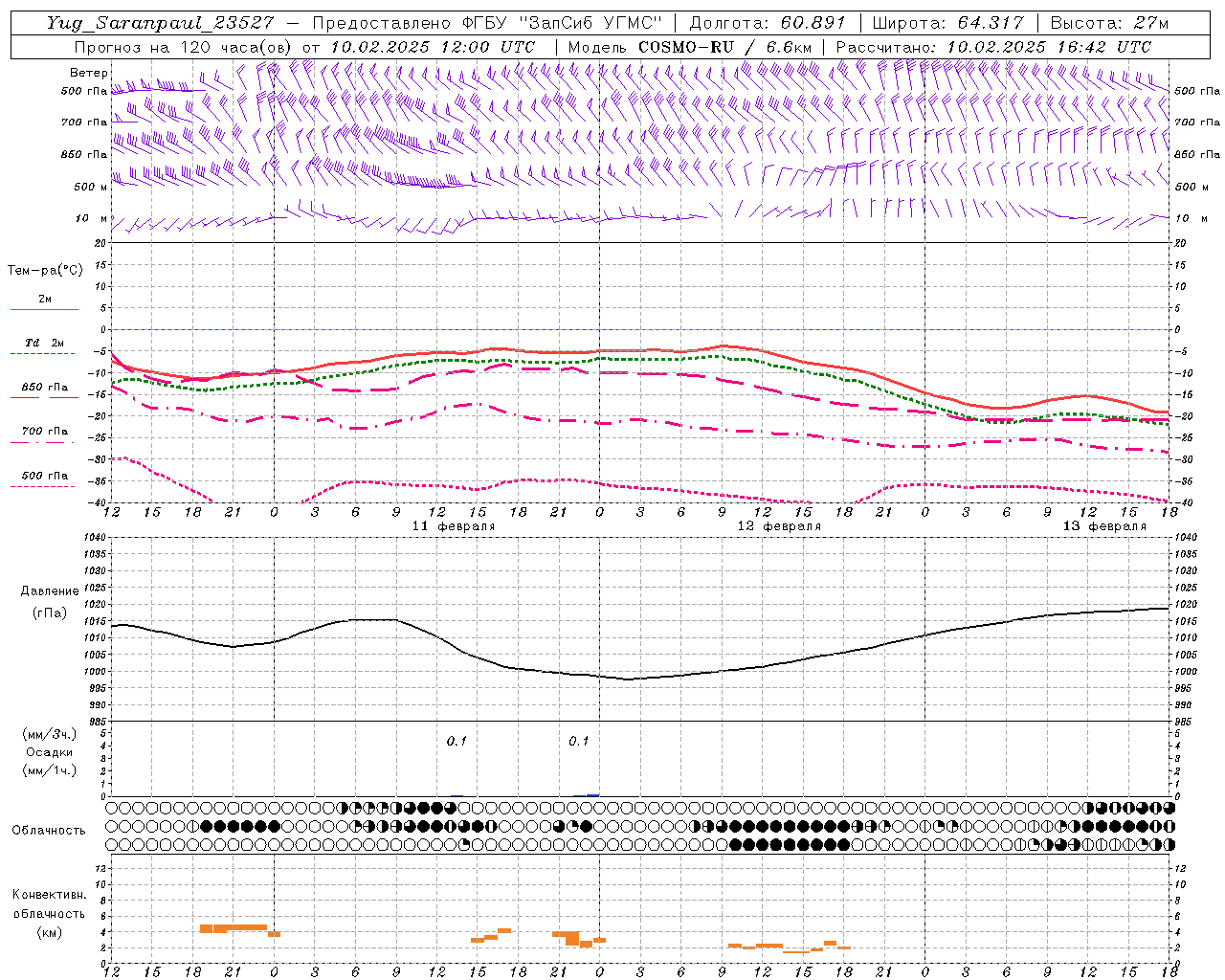
Task: Click the Давление panel label
Action: [50, 591]
